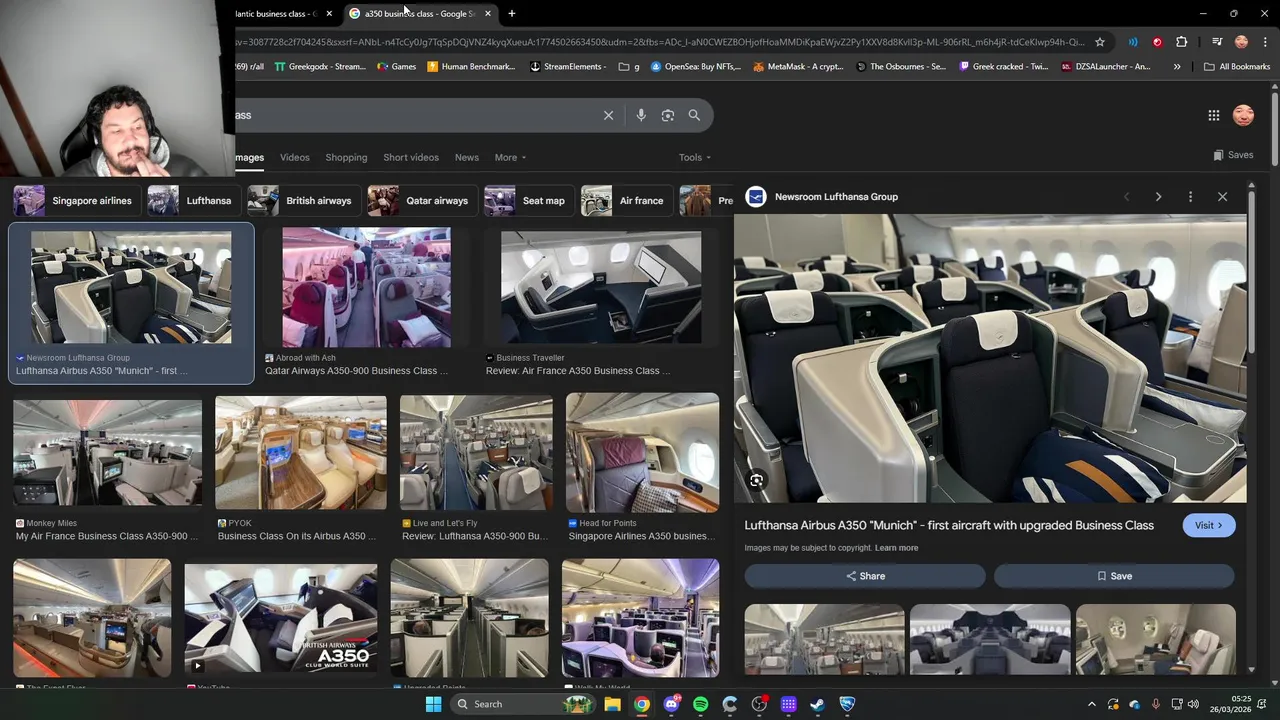Start voice search with the microphone icon
1280x720 pixels.
click(641, 115)
